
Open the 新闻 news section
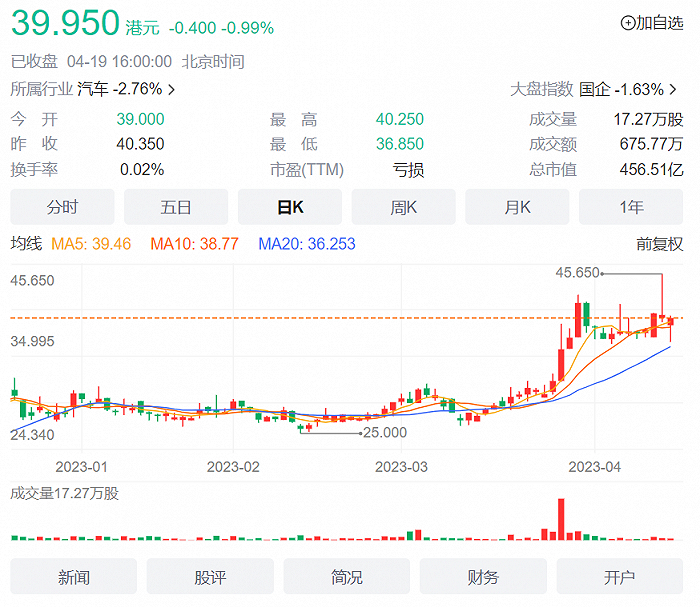click(x=74, y=577)
